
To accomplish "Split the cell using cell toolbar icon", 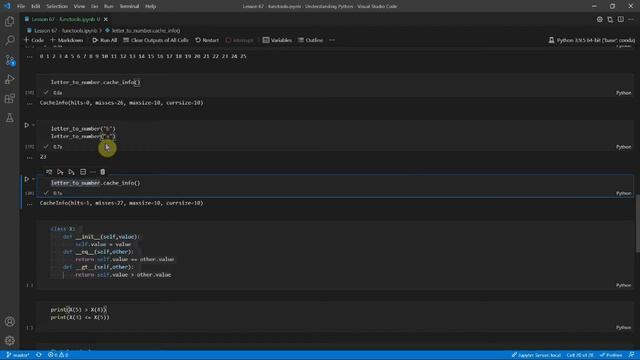I will (x=83, y=172).
